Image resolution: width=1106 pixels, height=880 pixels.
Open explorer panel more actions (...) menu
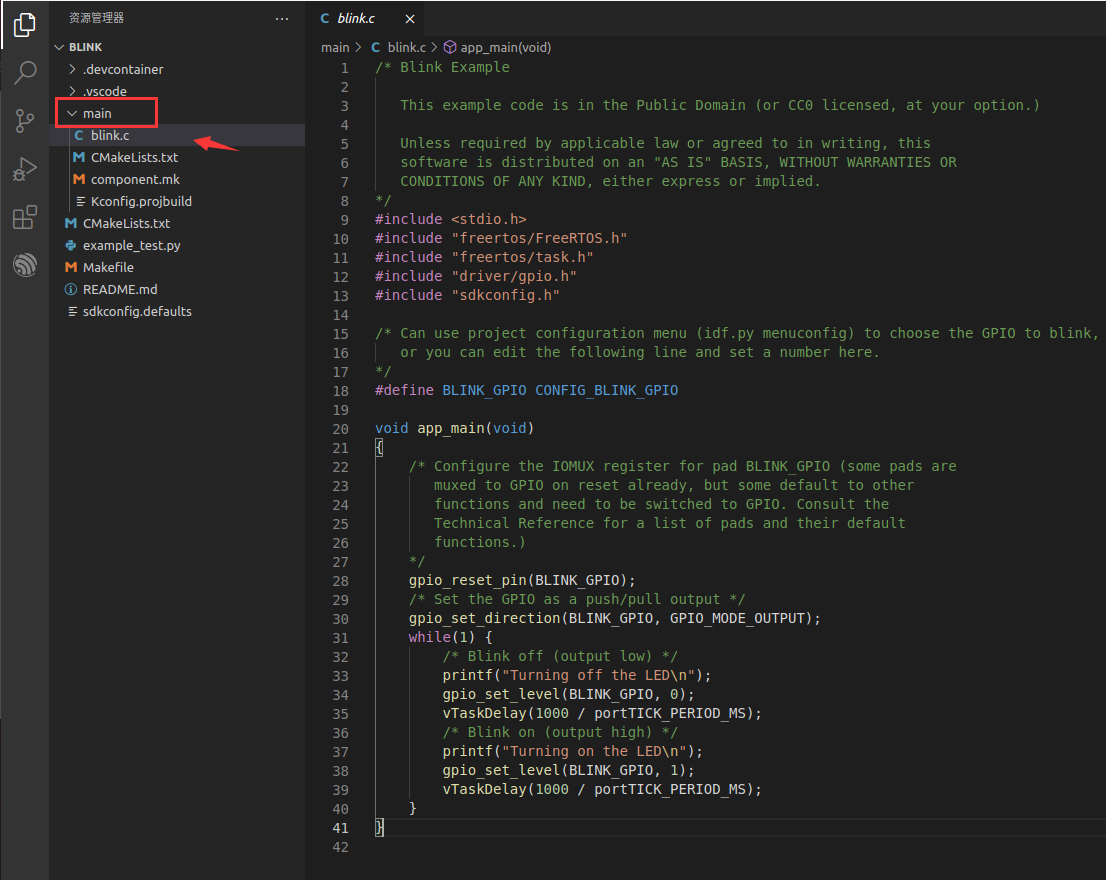point(282,18)
